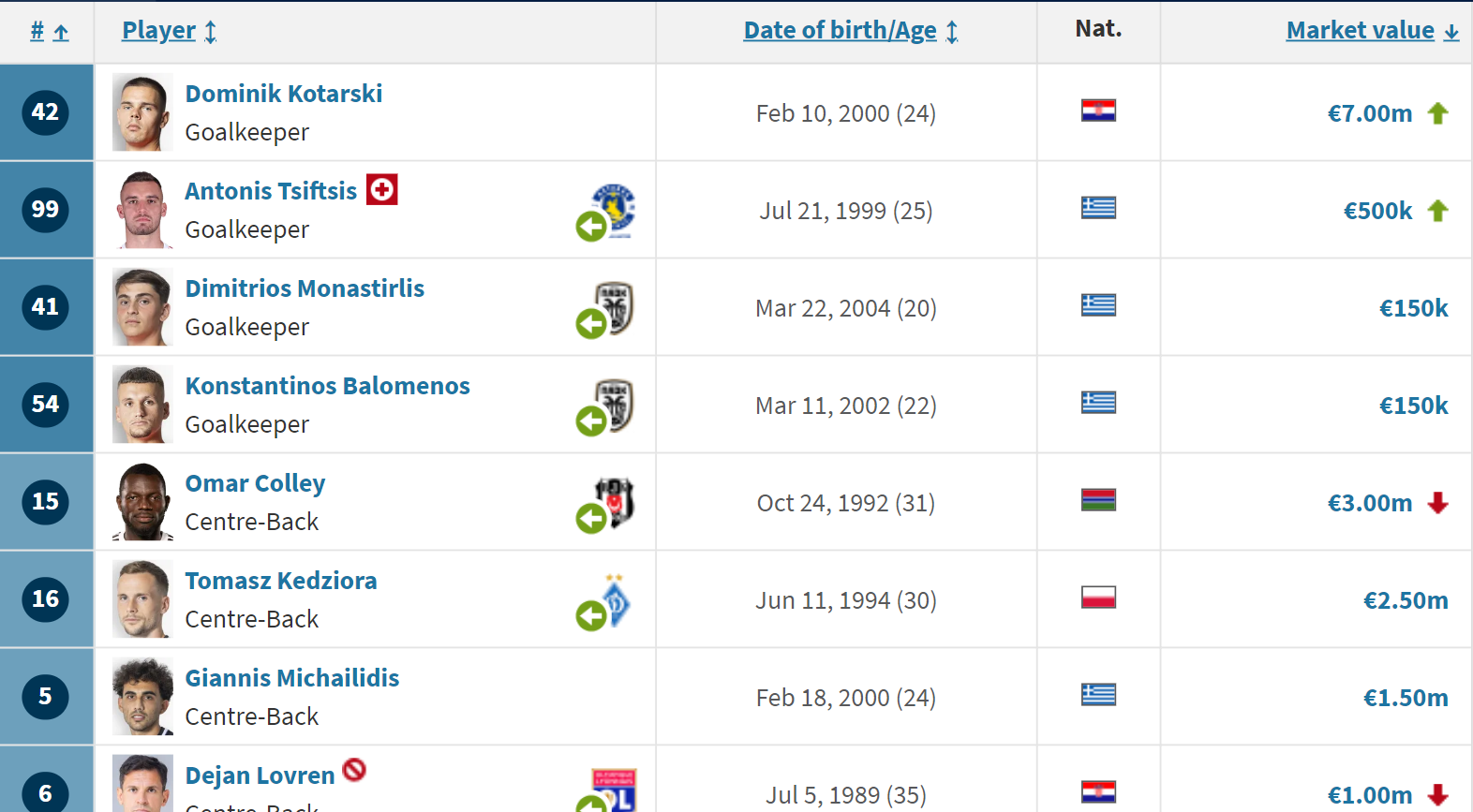The image size is (1473, 812).
Task: Click Antonis Tsiftsis red injury cross icon
Action: pos(381,189)
